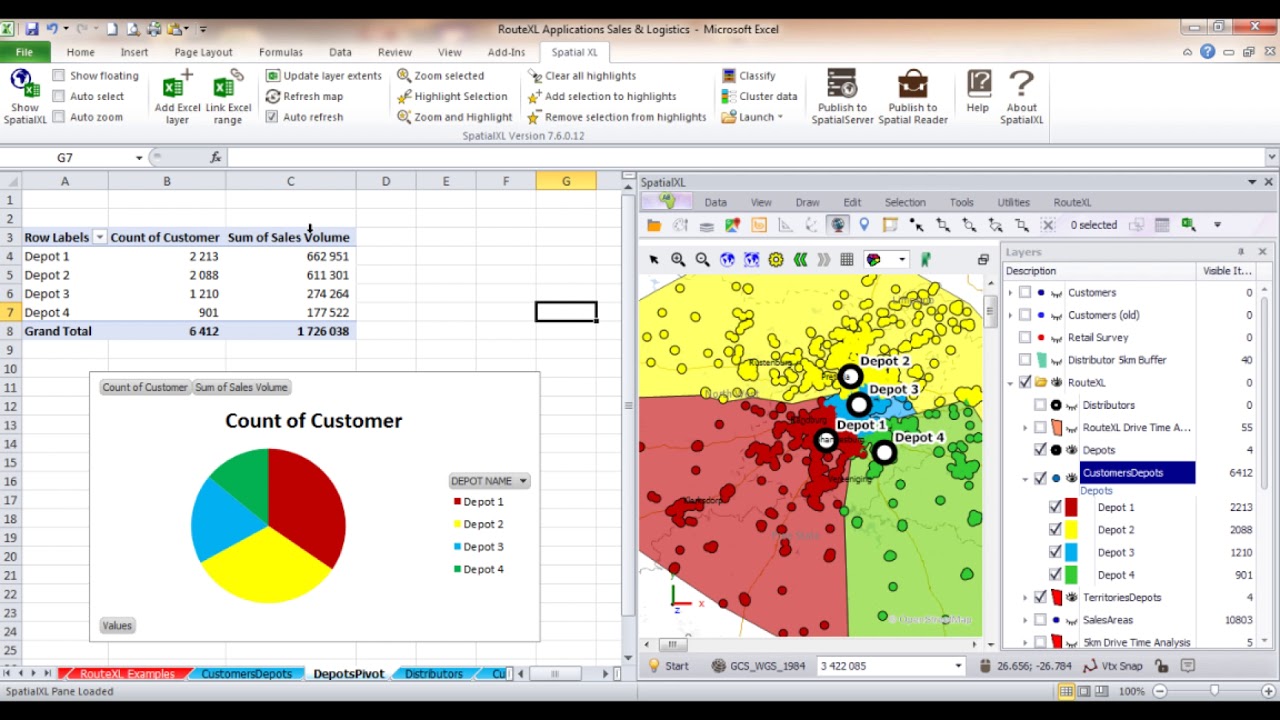Click Sum of Sales Volume chart field button
The width and height of the screenshot is (1280, 720).
click(241, 387)
